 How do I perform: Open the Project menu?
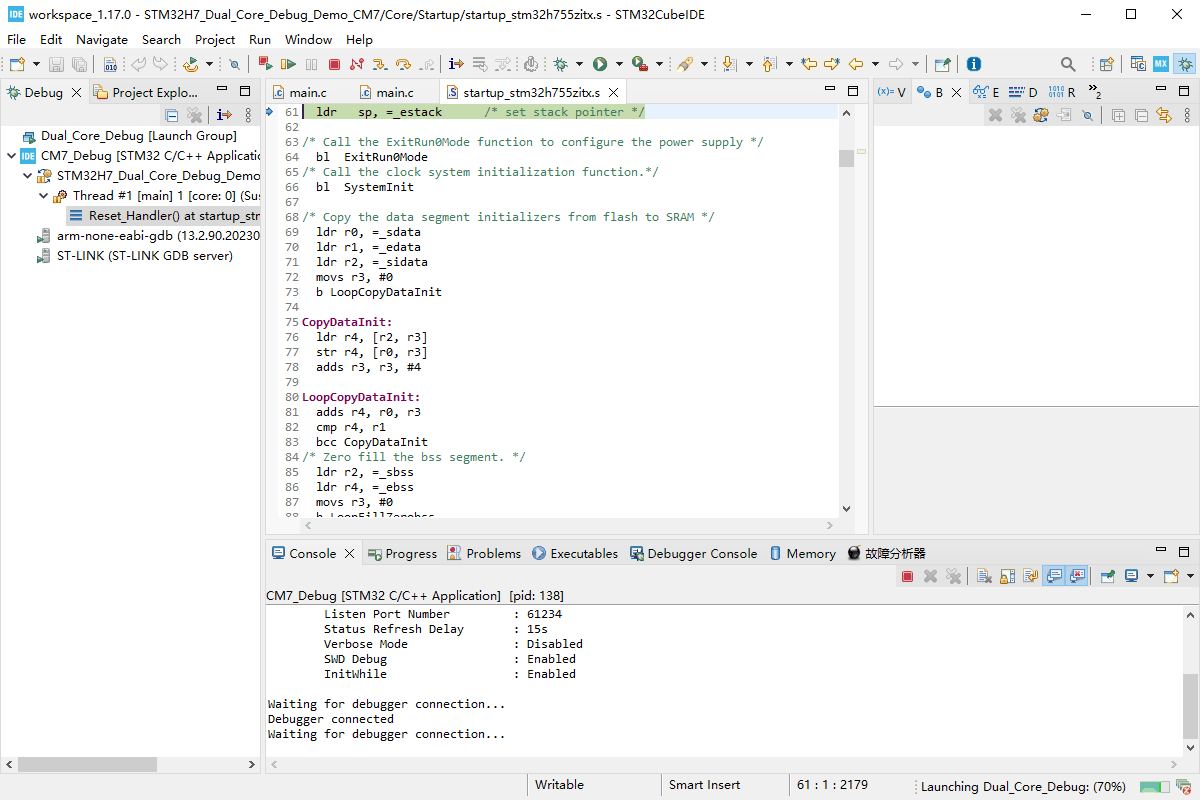point(215,40)
